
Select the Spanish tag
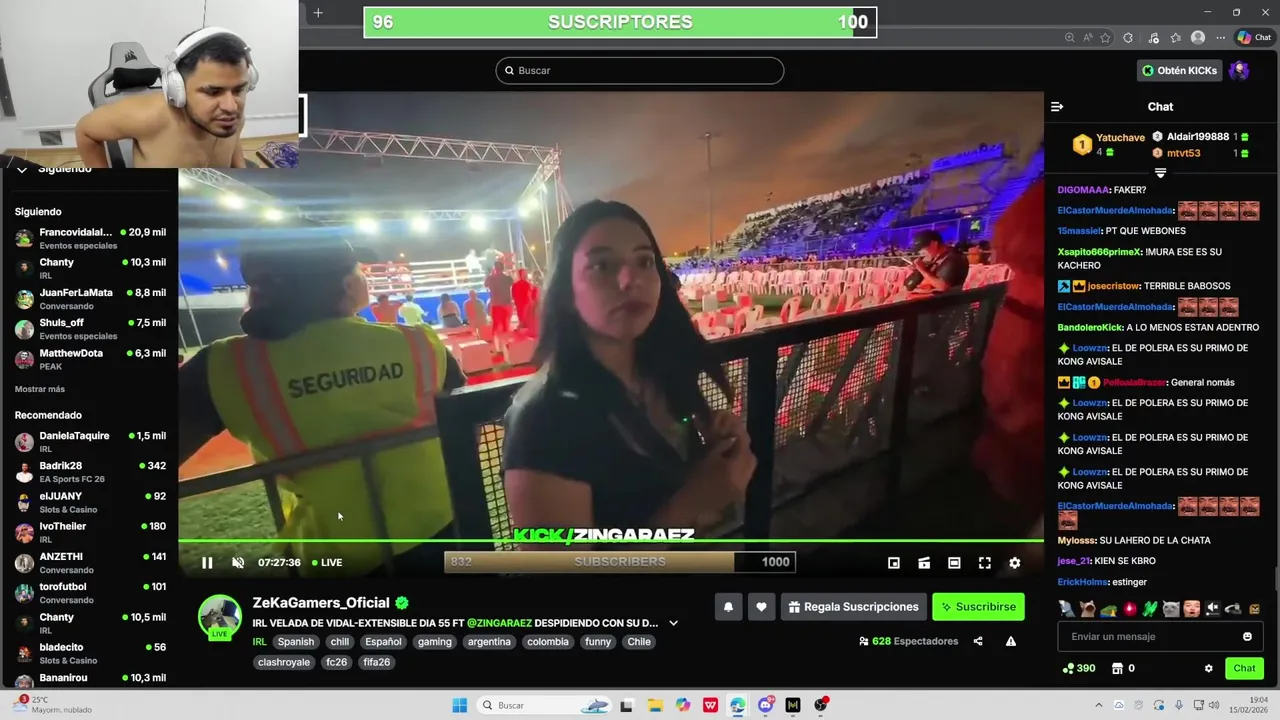296,642
